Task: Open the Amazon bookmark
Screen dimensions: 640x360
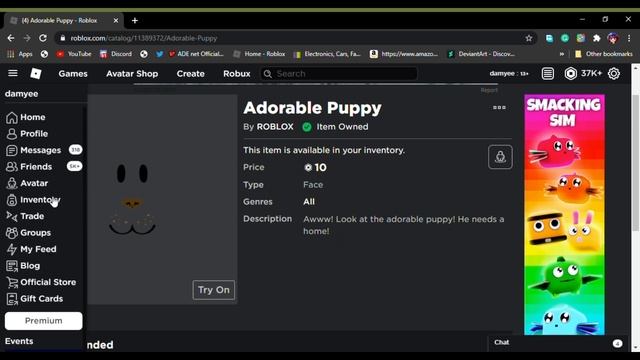Action: tap(404, 54)
